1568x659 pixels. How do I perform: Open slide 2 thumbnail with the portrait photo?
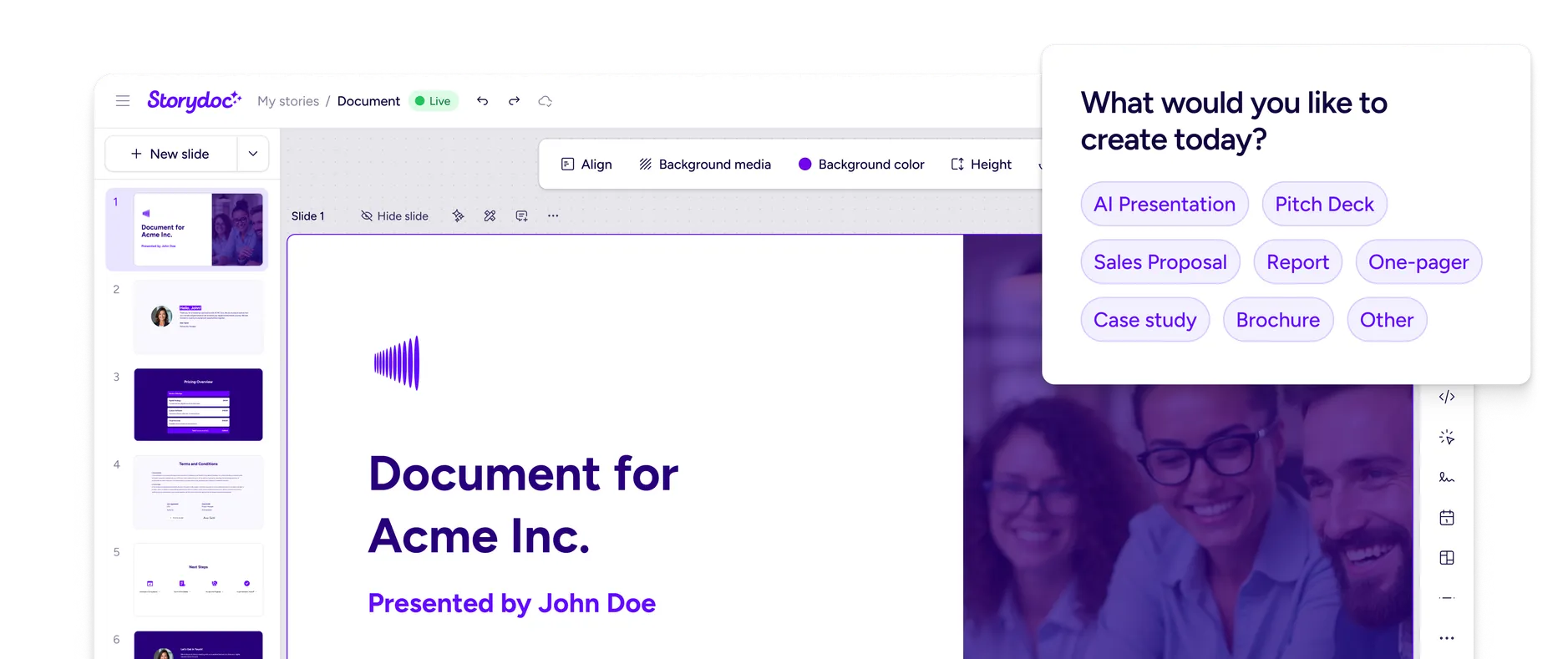(x=198, y=317)
